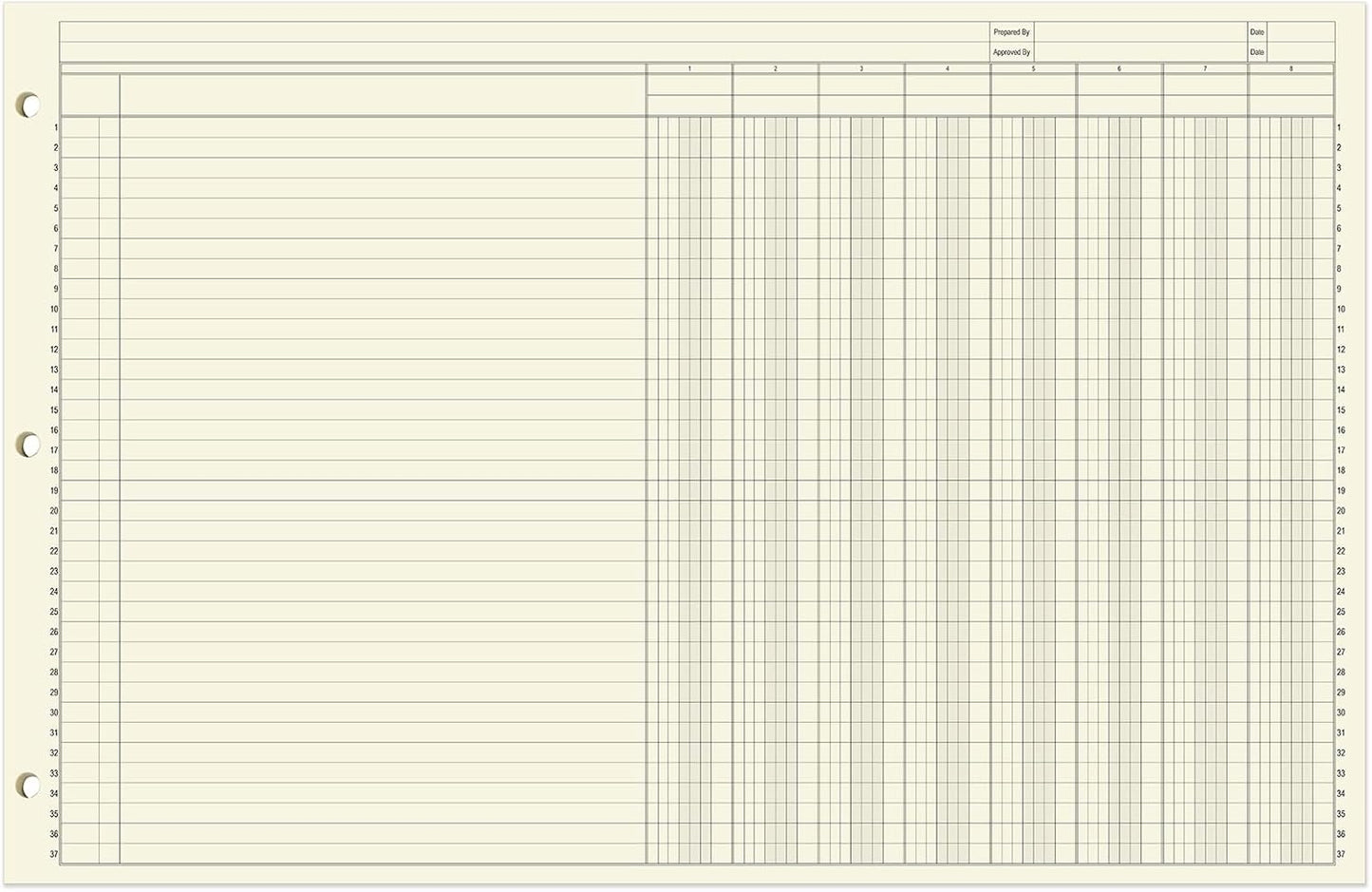Click the column header numbered 6

pos(1118,68)
